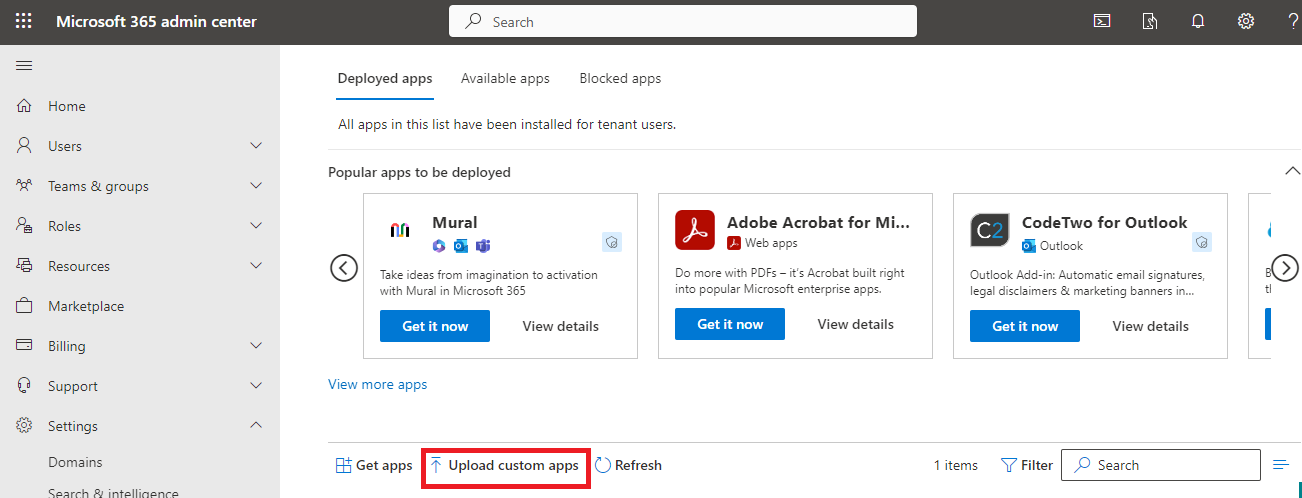Open the notifications bell
The width and height of the screenshot is (1302, 498).
(1198, 21)
